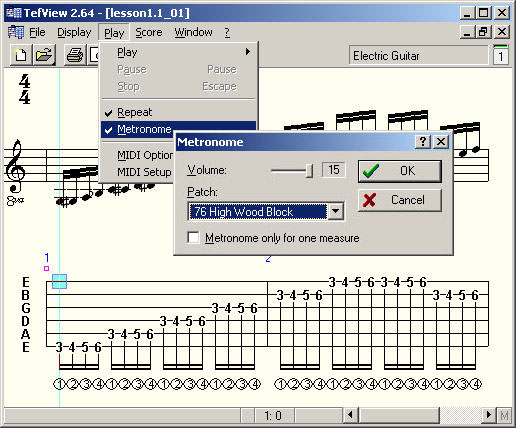Click the horizontal scrollbar left arrow
Screen dimensions: 516x428
coord(350,415)
